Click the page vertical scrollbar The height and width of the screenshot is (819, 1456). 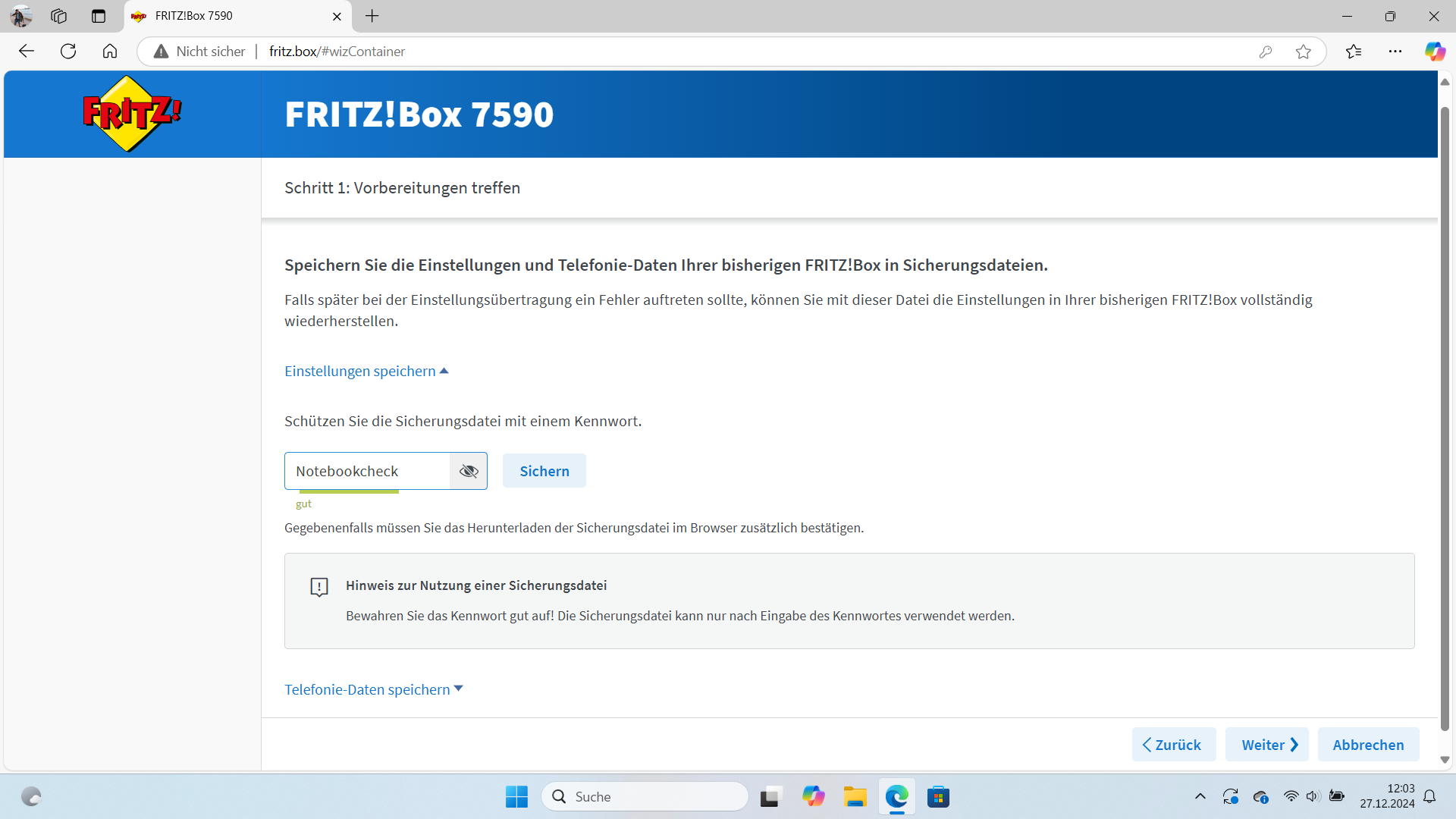tap(1445, 417)
